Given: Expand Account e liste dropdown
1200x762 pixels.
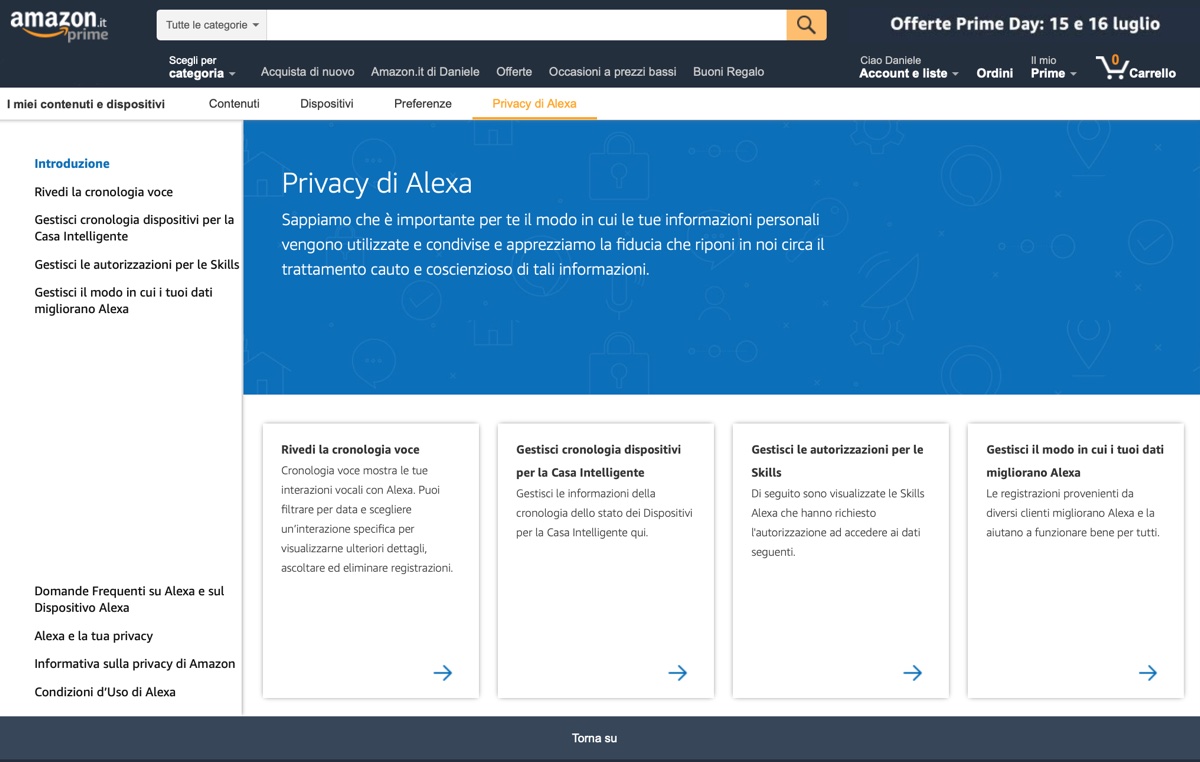Looking at the screenshot, I should (x=908, y=68).
